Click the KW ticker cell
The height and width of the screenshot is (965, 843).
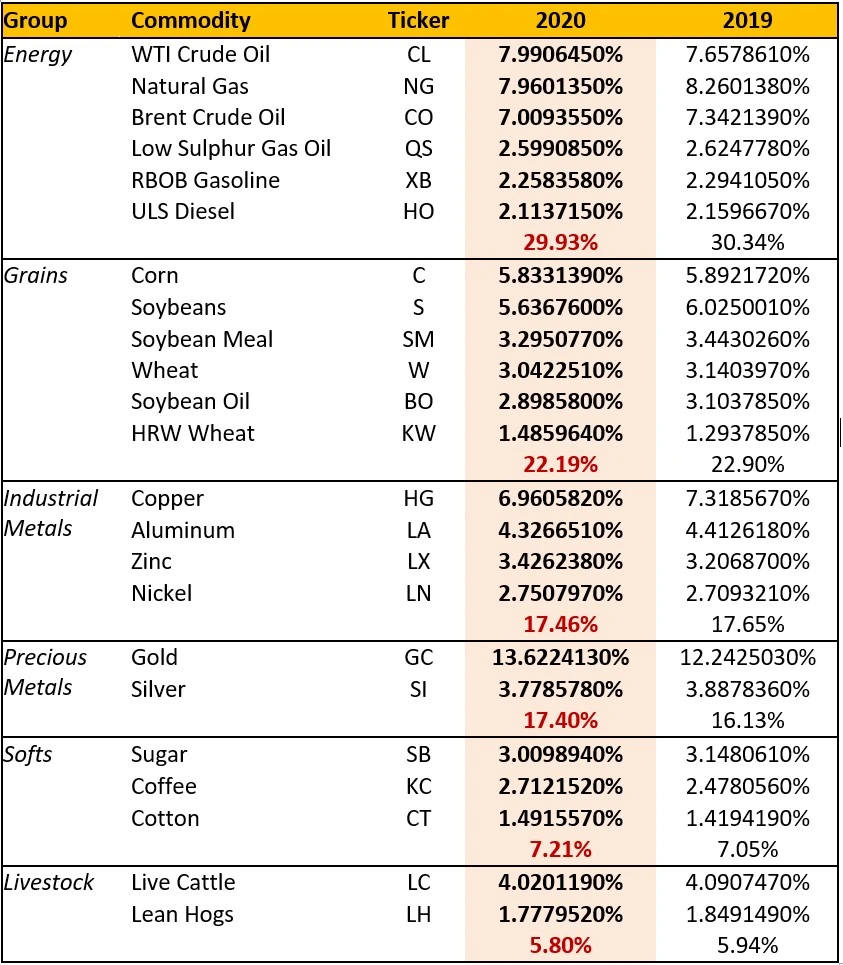coord(419,433)
